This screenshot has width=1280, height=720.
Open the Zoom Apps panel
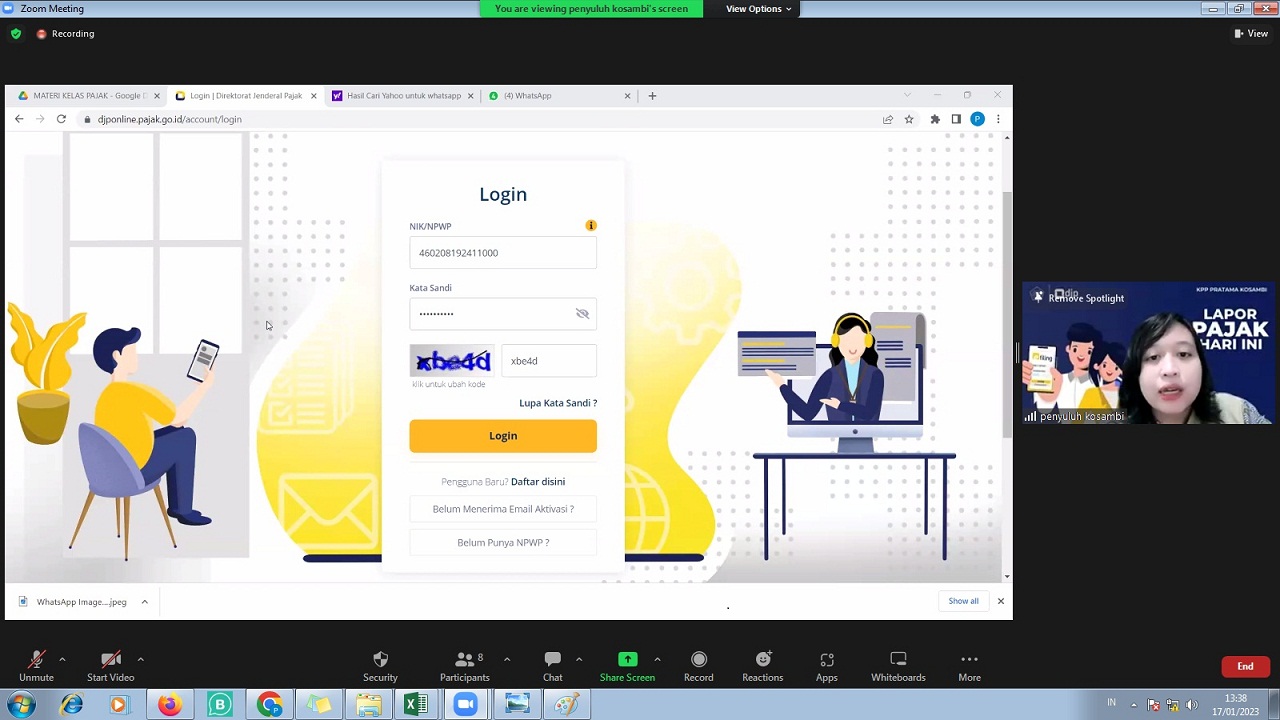826,666
